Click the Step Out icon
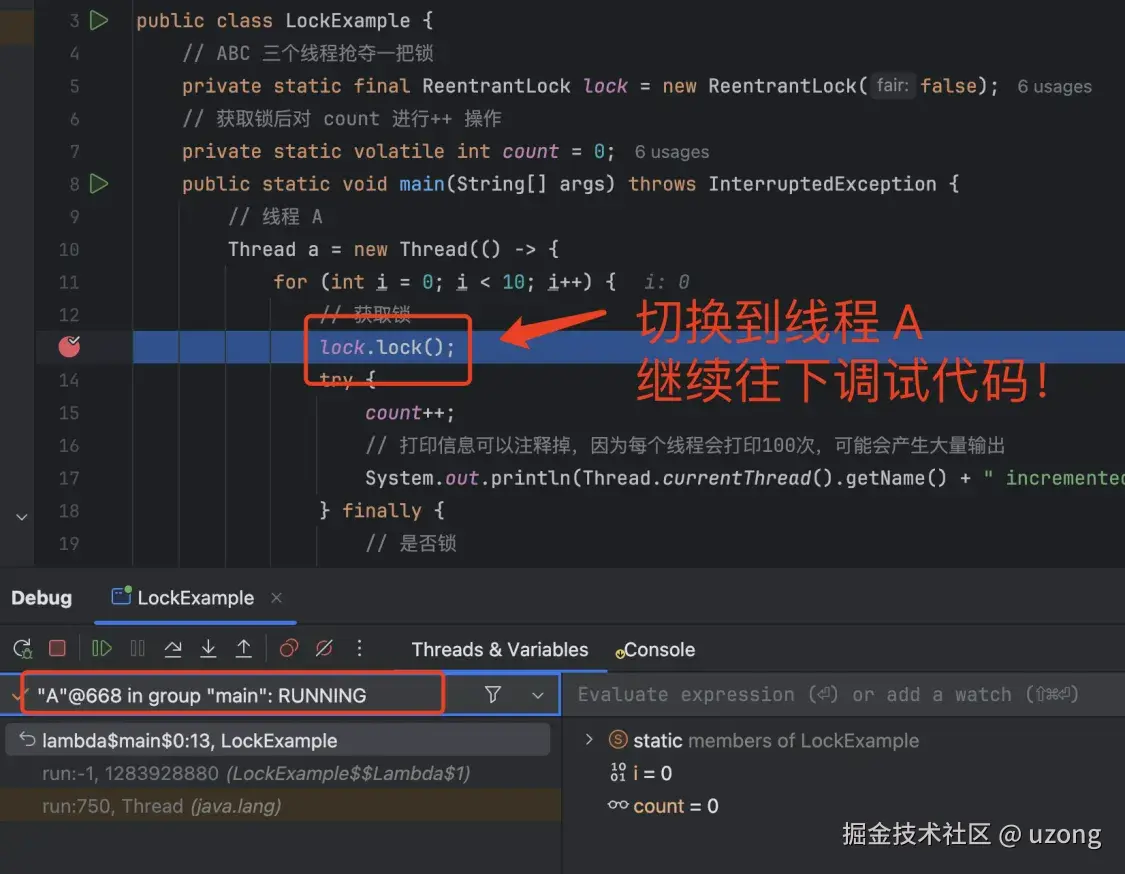 click(244, 649)
